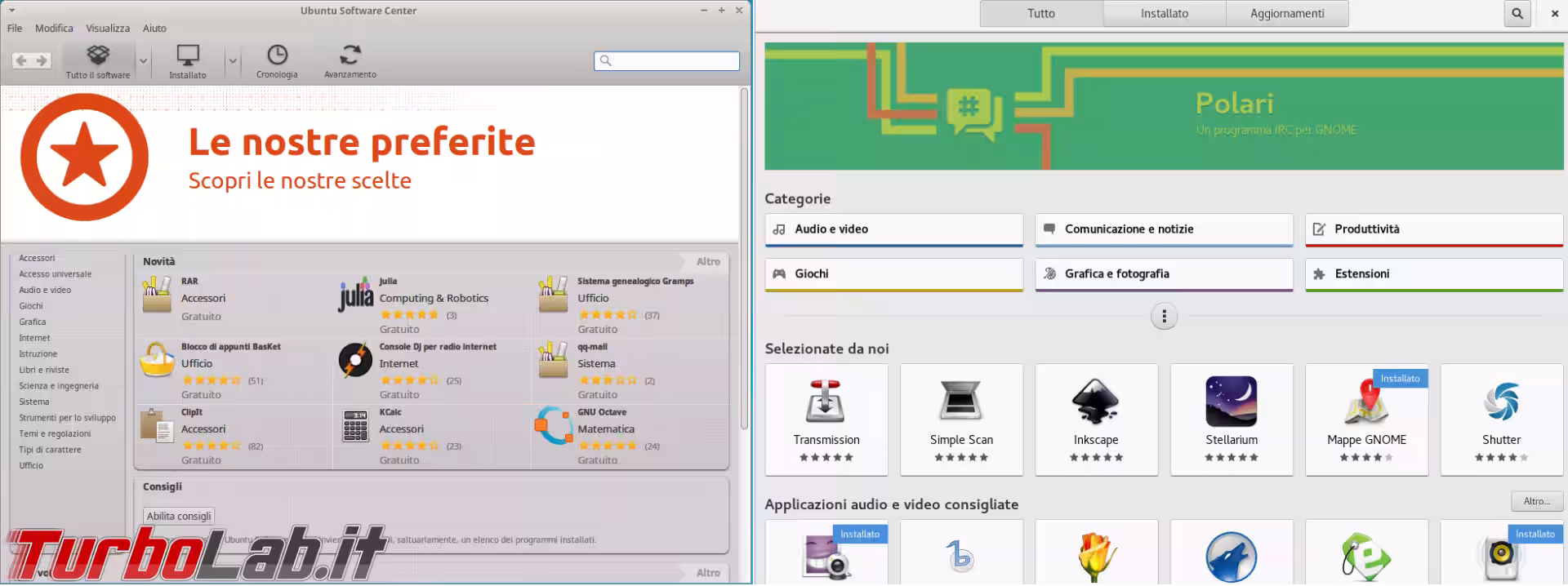This screenshot has height=586, width=1568.
Task: Switch to the Aggiornamenti tab
Action: coord(1287,13)
